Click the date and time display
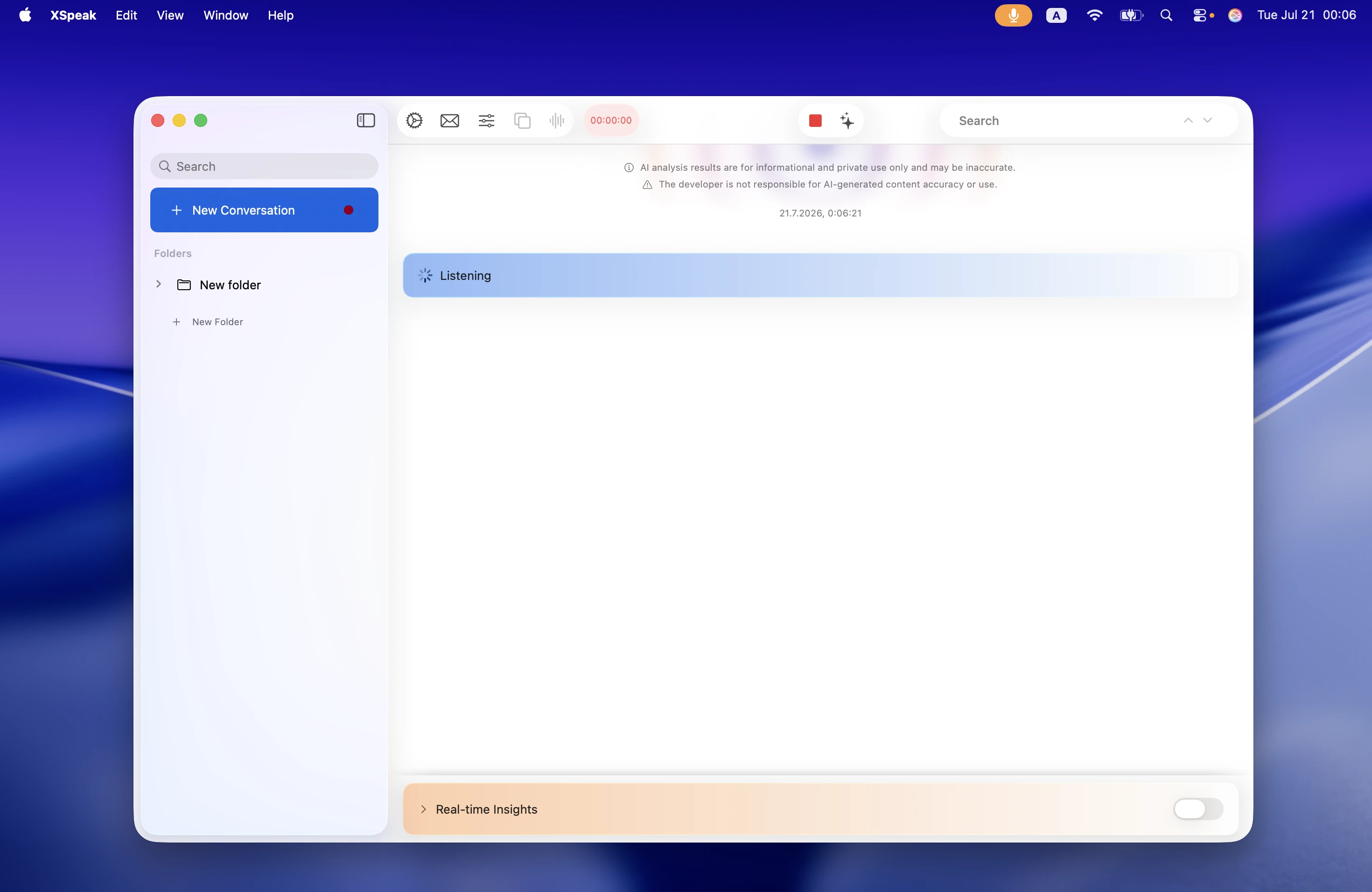The image size is (1372, 892). [x=1306, y=15]
